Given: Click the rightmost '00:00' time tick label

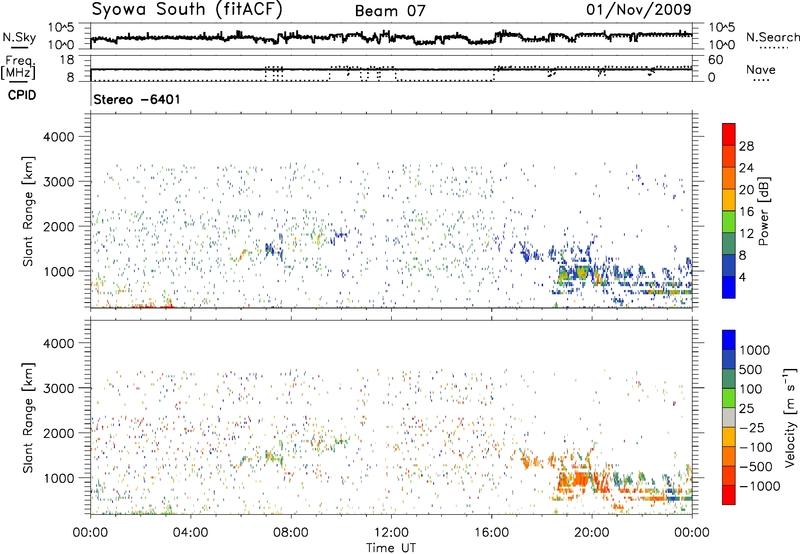Looking at the screenshot, I should point(692,533).
